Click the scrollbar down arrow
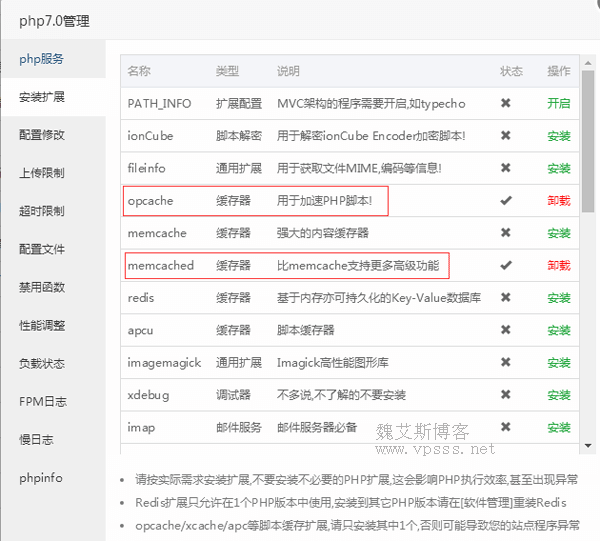Screen dimensions: 600x541 (588, 446)
